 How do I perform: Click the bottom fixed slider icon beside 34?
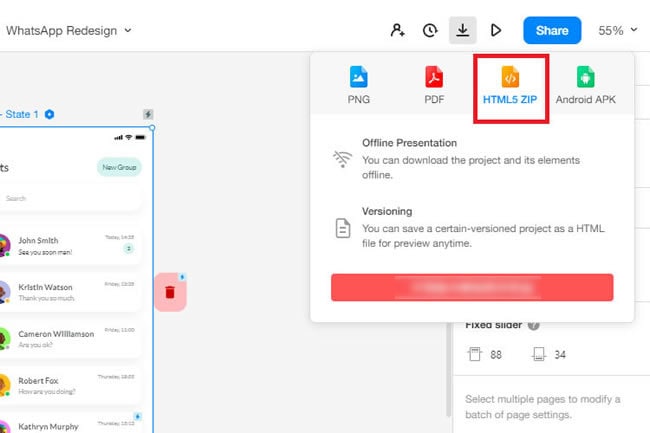pos(538,354)
